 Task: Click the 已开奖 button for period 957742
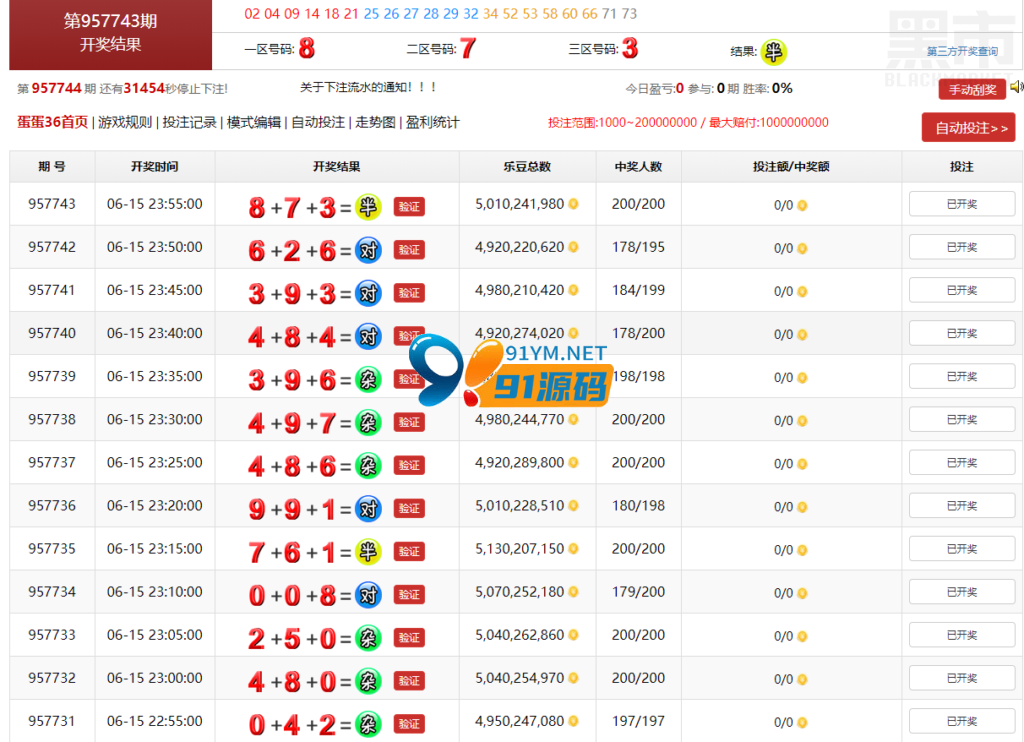click(x=962, y=247)
